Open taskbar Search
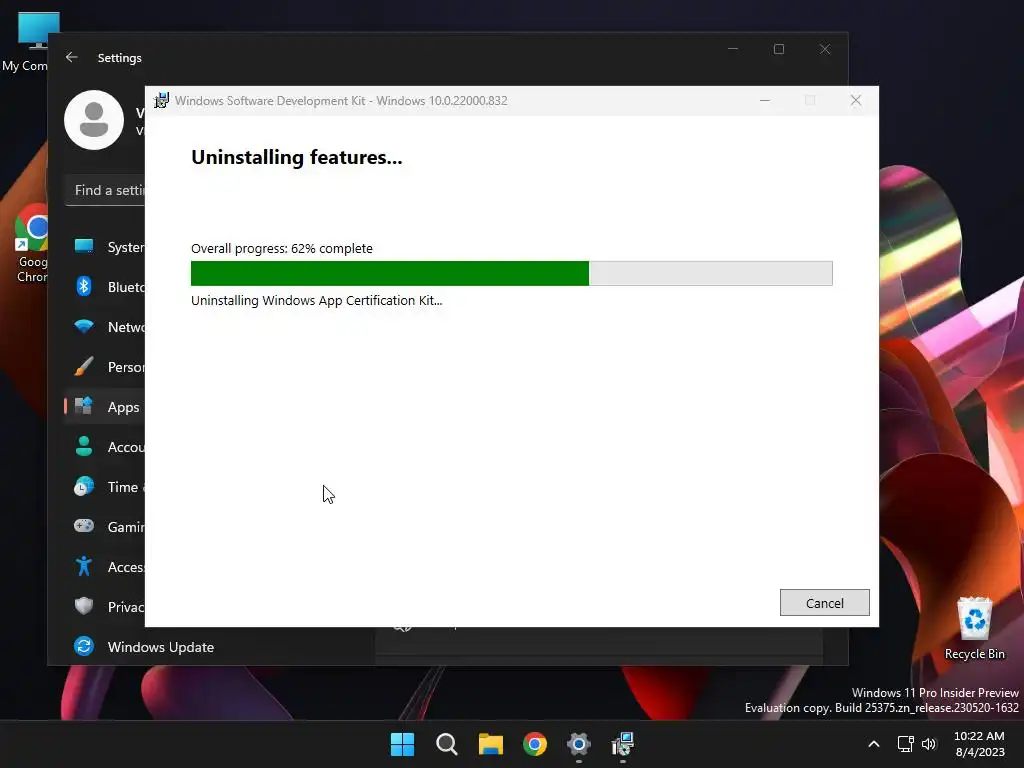Viewport: 1024px width, 768px height. pos(447,744)
